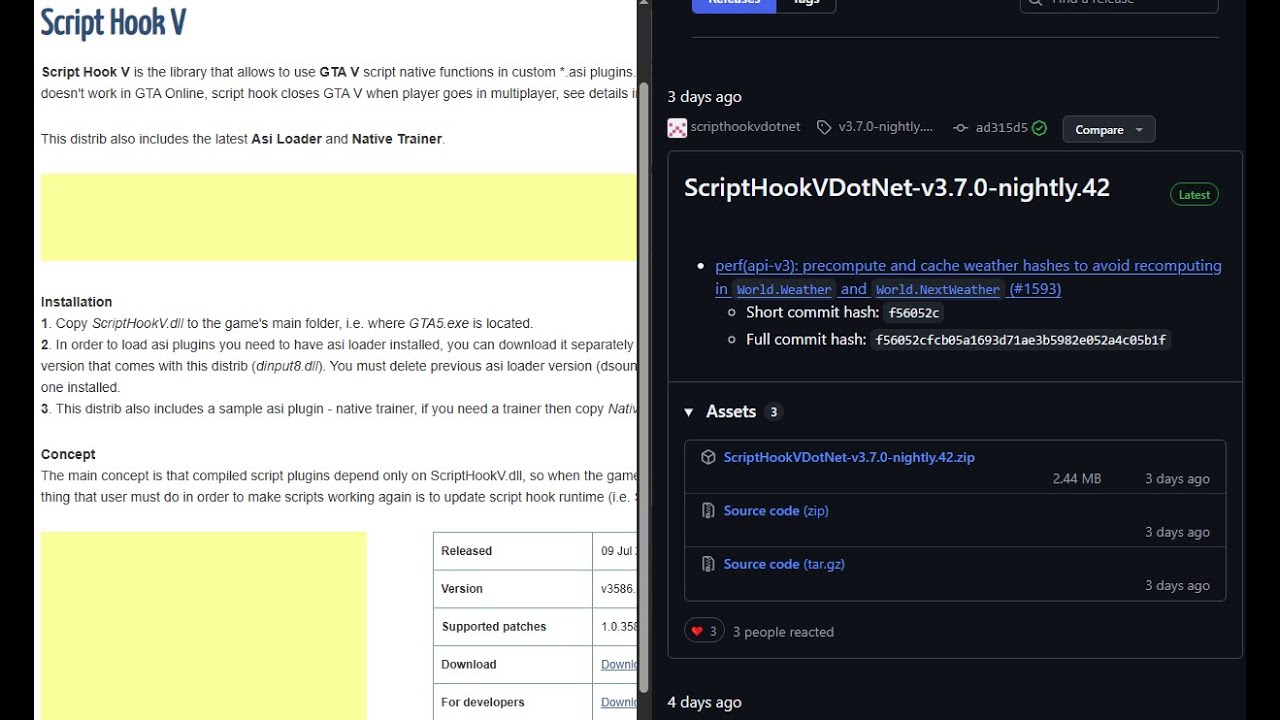Click the full commit hash f56052cfcb05a1693d71ae3b5982e052a4c05b1f
Viewport: 1280px width, 720px height.
click(1020, 340)
